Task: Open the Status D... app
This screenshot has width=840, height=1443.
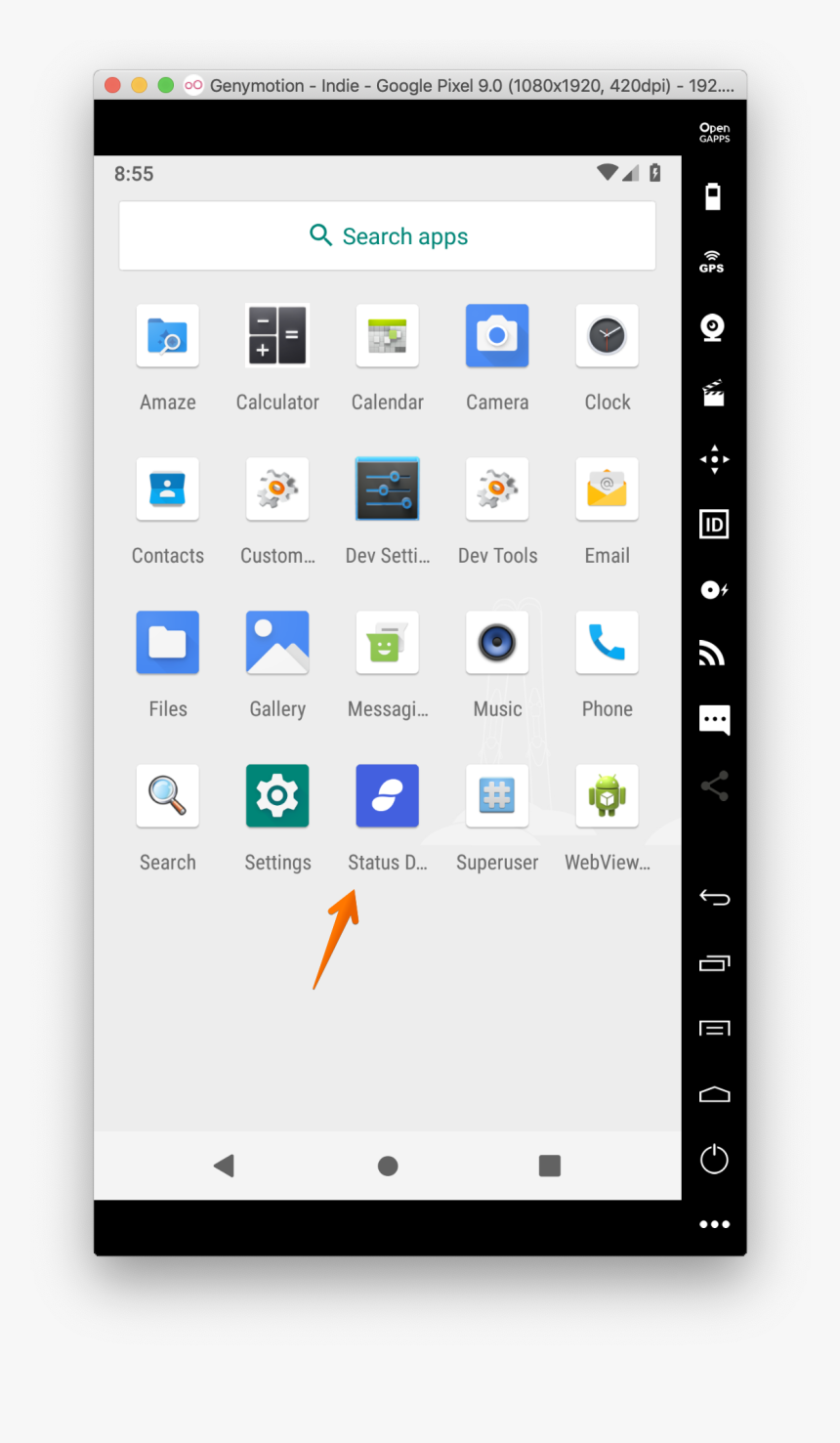Action: coord(388,796)
